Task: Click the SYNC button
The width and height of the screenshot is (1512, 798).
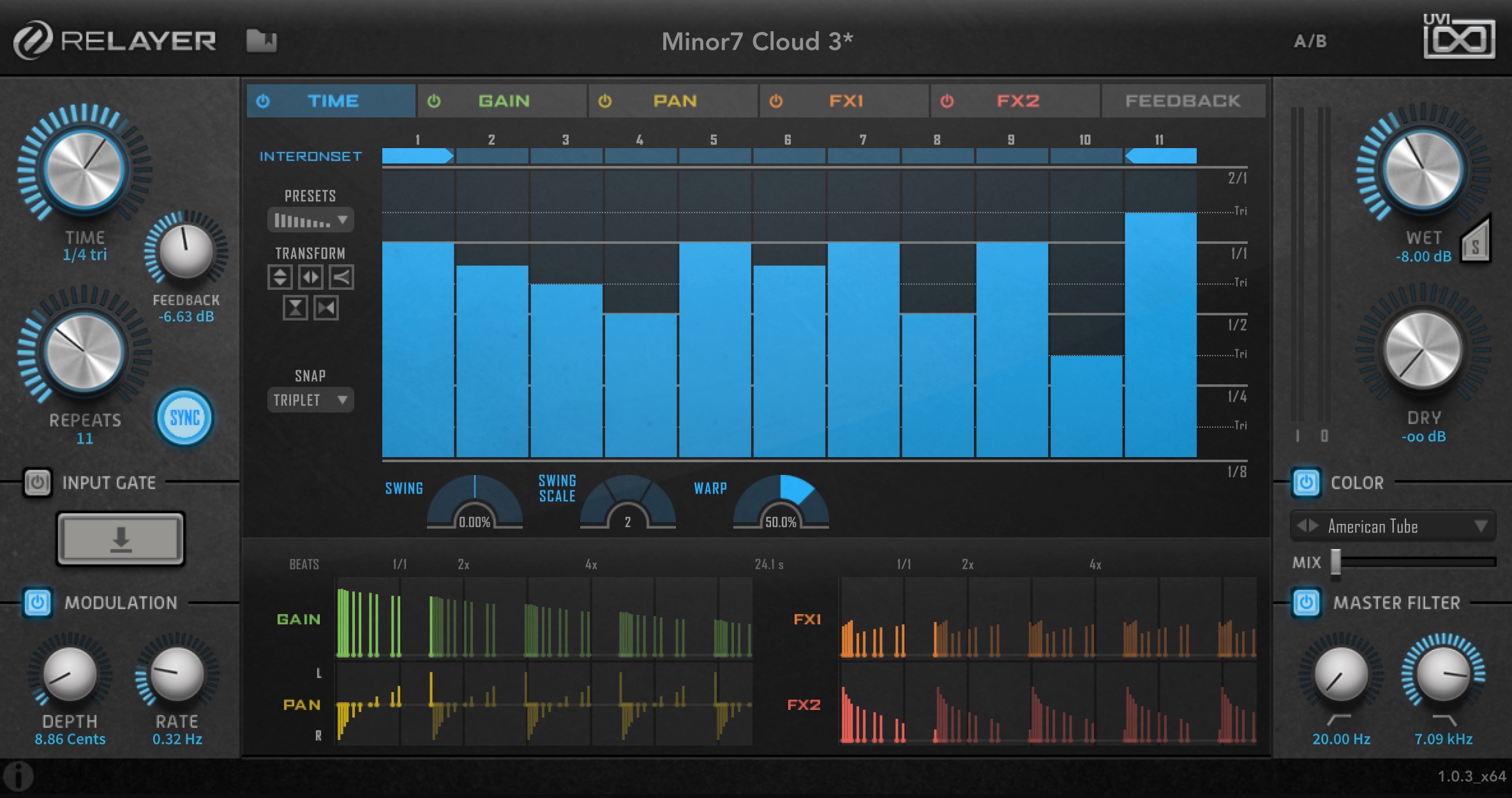Action: click(184, 418)
